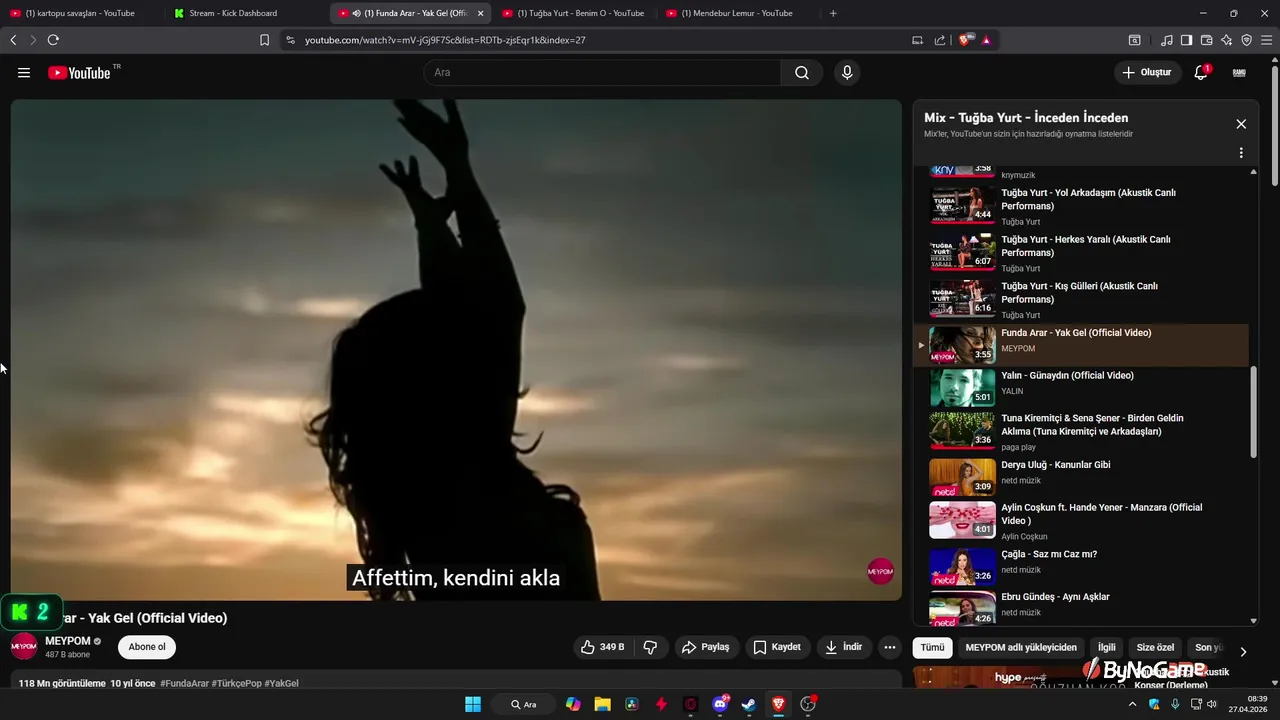Click the search magnifier button
The height and width of the screenshot is (720, 1280).
pyautogui.click(x=802, y=73)
